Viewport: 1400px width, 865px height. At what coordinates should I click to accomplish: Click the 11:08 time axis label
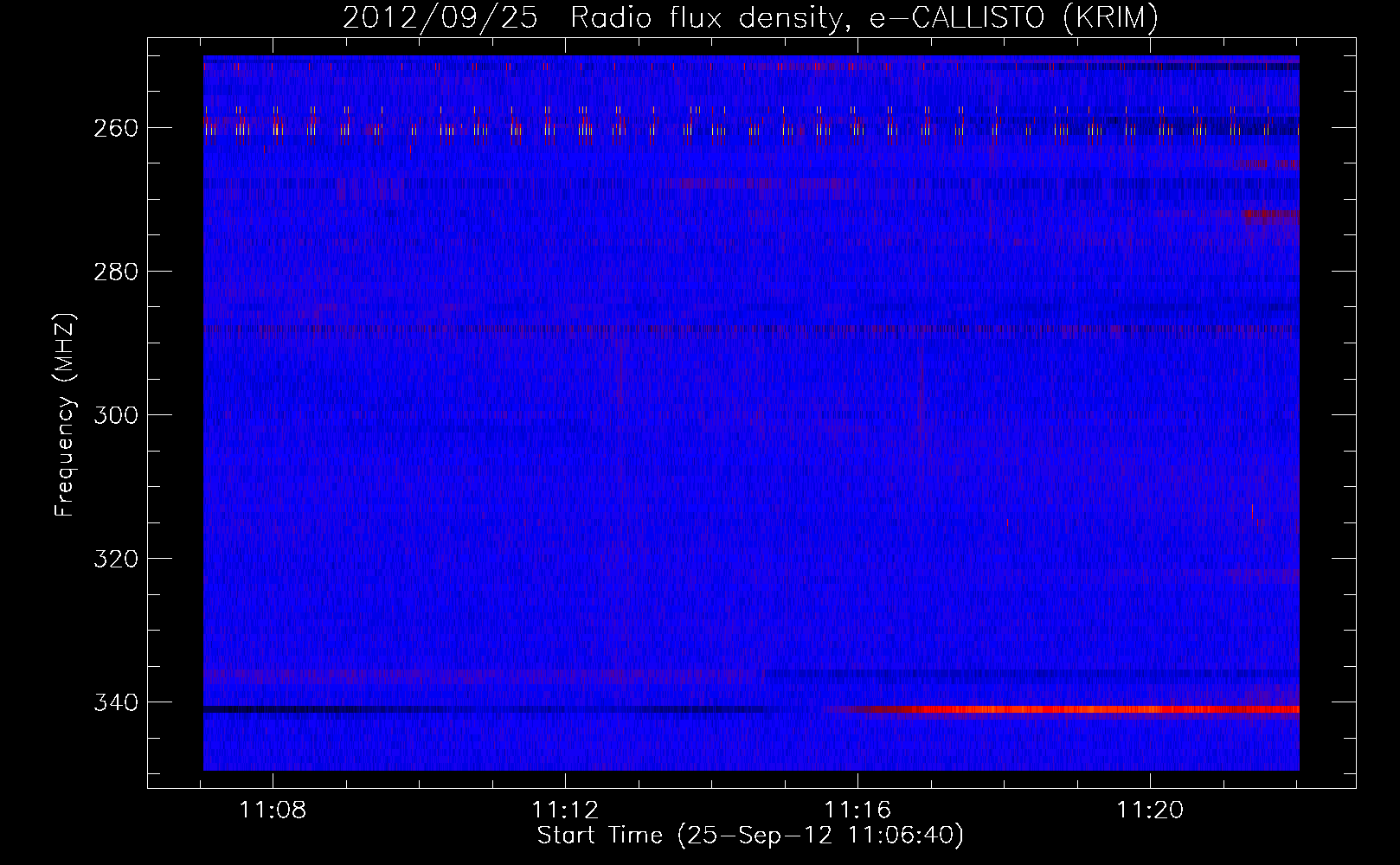pos(273,811)
